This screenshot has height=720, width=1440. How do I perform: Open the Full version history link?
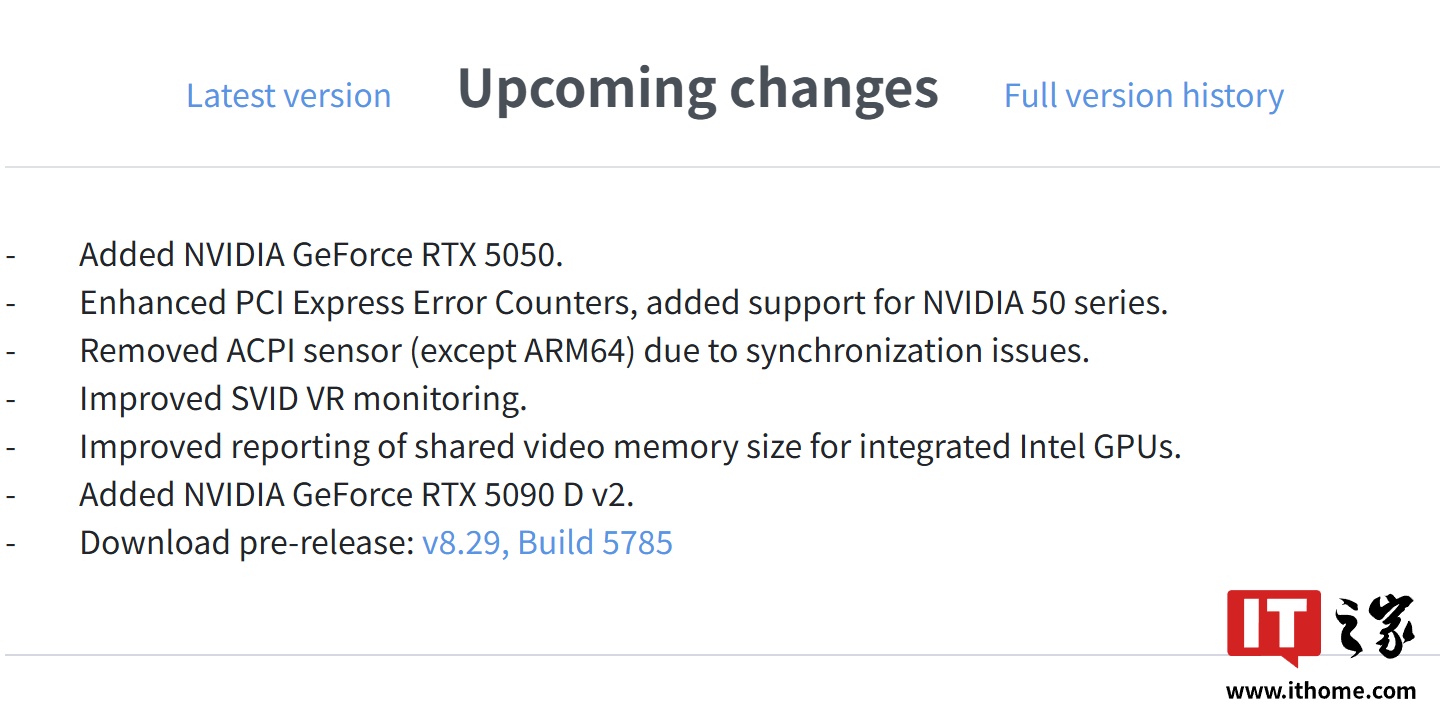coord(1143,96)
